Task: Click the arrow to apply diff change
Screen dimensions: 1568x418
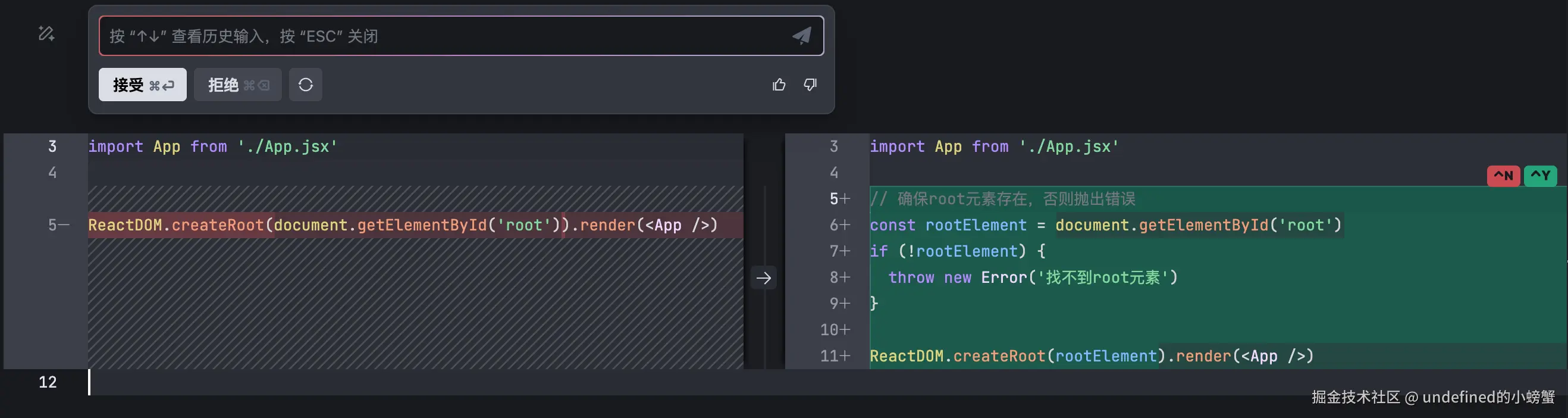Action: [x=763, y=279]
